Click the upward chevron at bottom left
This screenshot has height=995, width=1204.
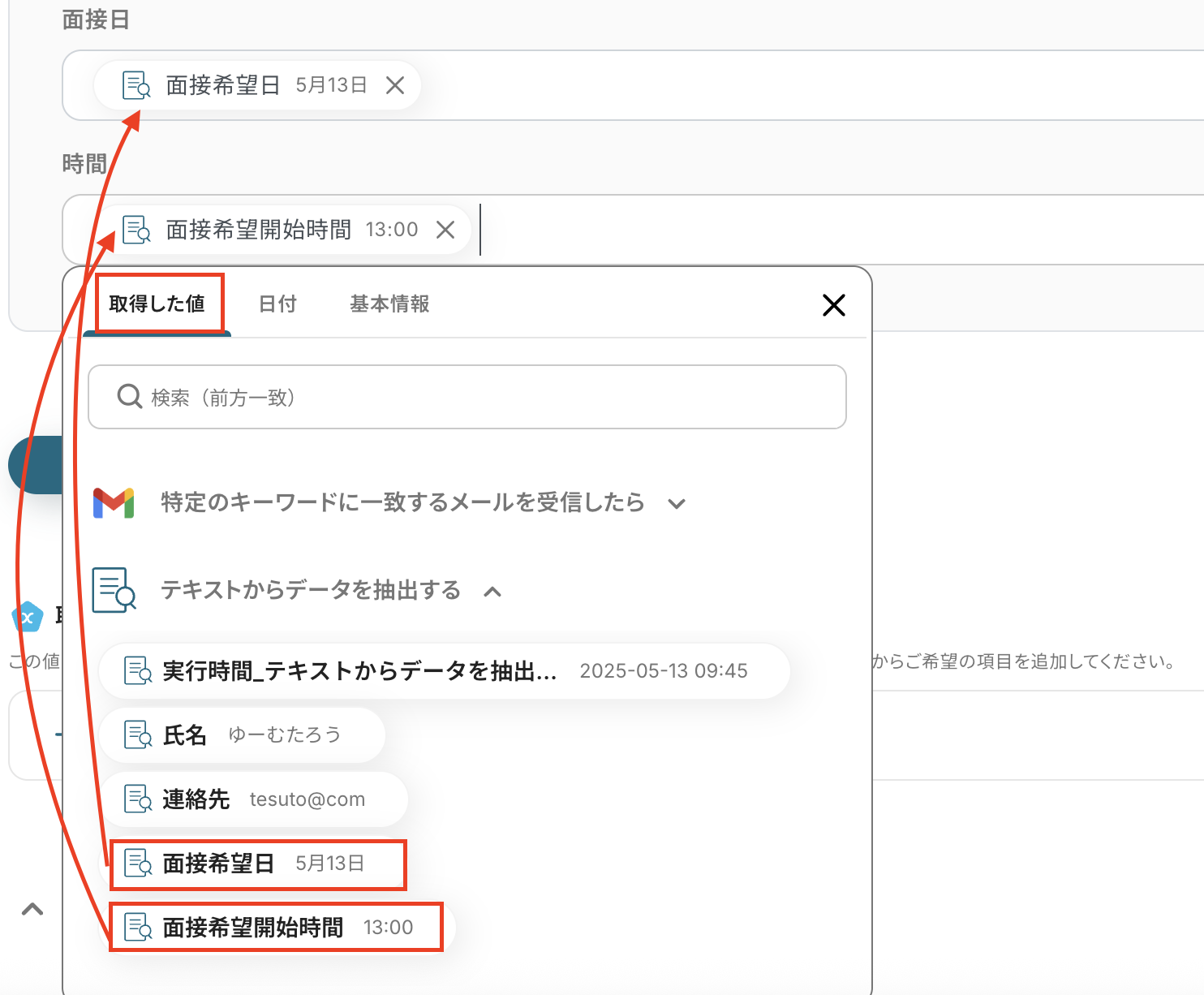pyautogui.click(x=32, y=909)
